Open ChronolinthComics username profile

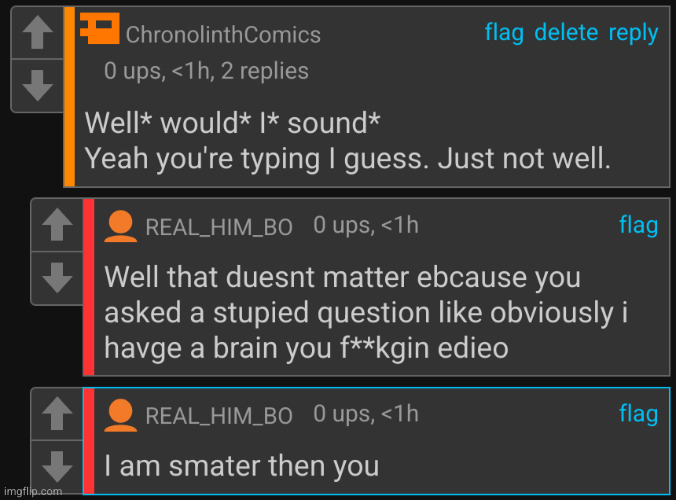click(223, 34)
